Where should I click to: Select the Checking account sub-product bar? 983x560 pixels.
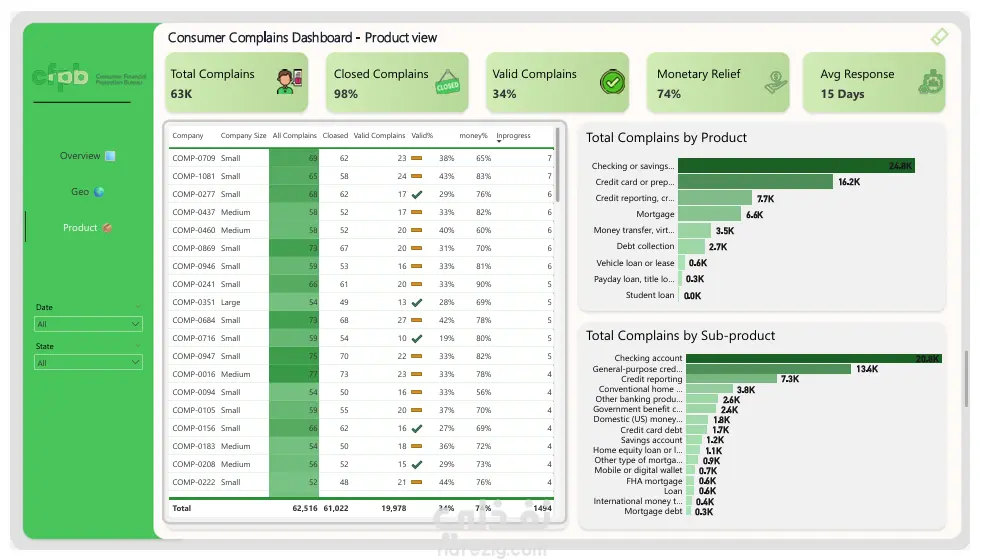point(814,359)
